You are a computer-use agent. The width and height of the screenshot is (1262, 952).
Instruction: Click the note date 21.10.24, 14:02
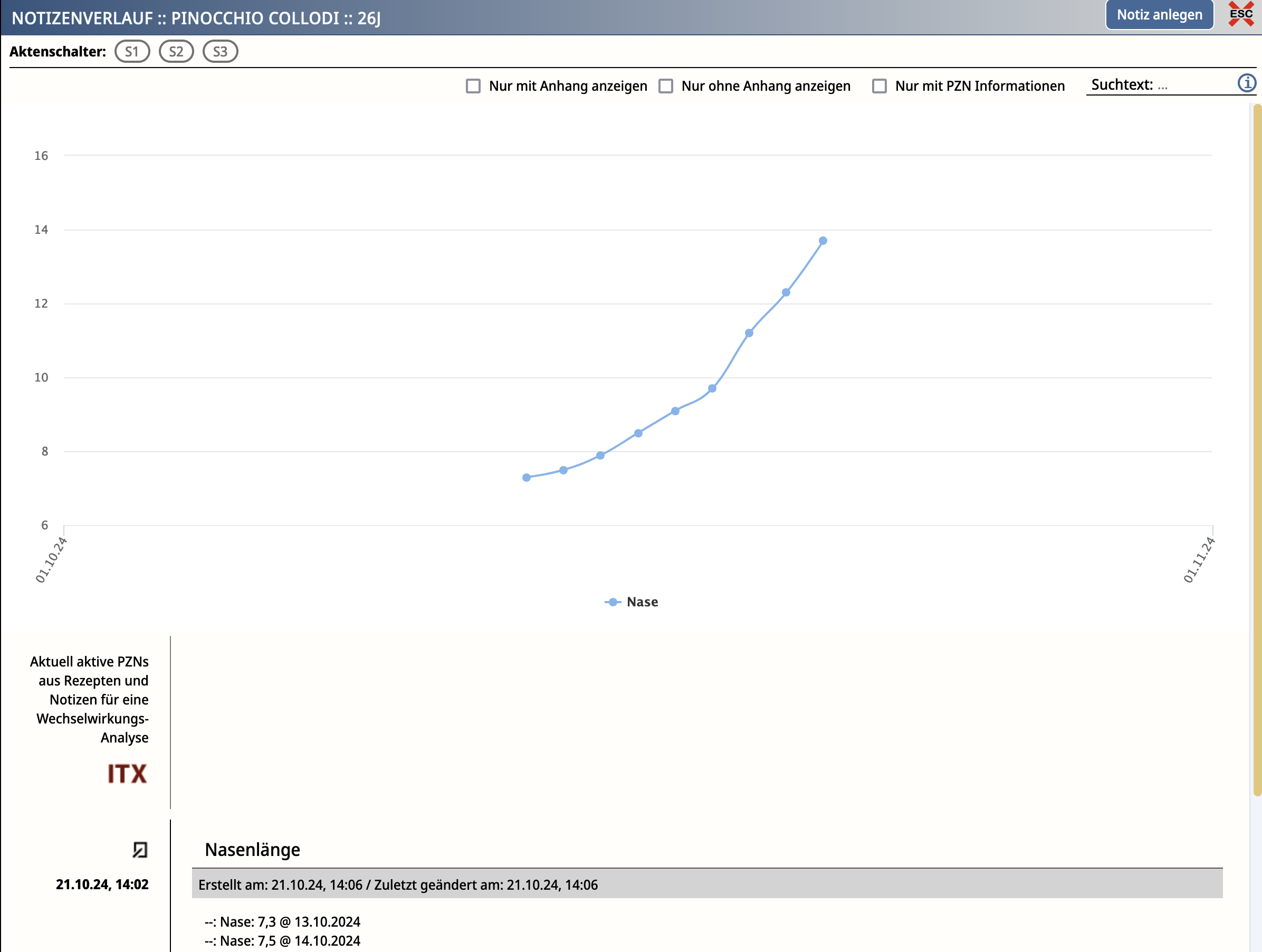pyautogui.click(x=102, y=884)
